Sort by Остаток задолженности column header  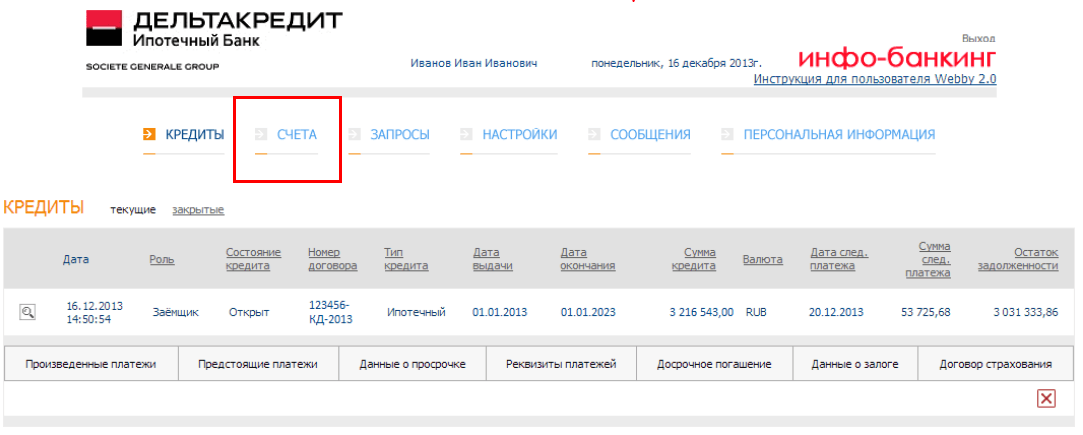[1018, 260]
